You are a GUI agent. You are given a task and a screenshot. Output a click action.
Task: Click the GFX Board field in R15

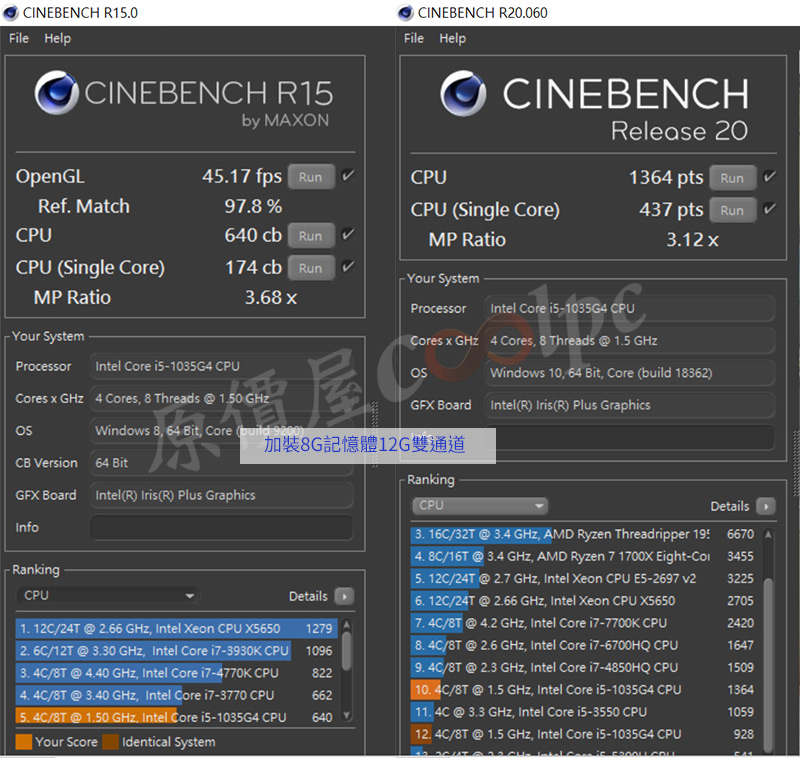click(x=221, y=495)
